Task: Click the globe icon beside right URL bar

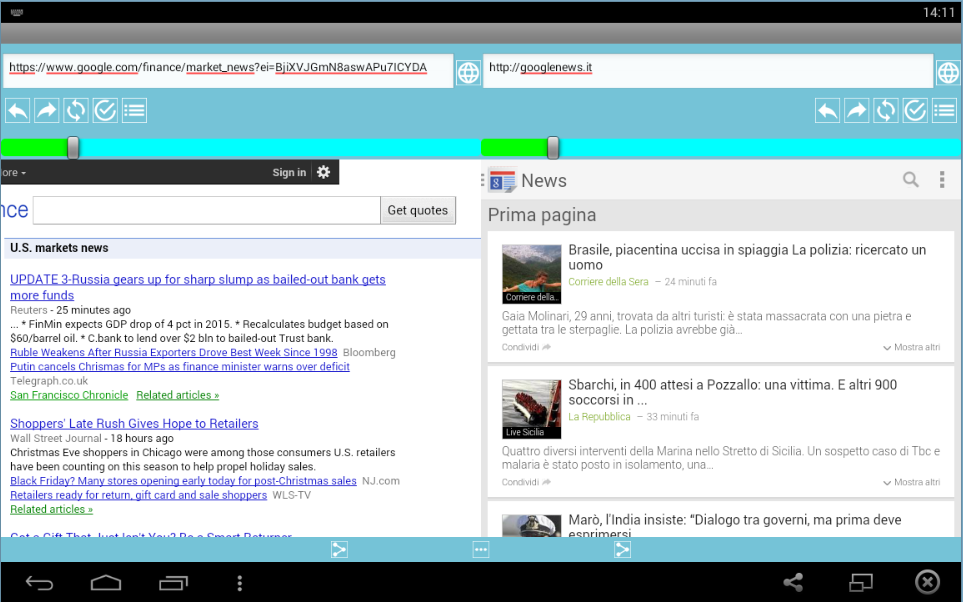Action: (948, 73)
